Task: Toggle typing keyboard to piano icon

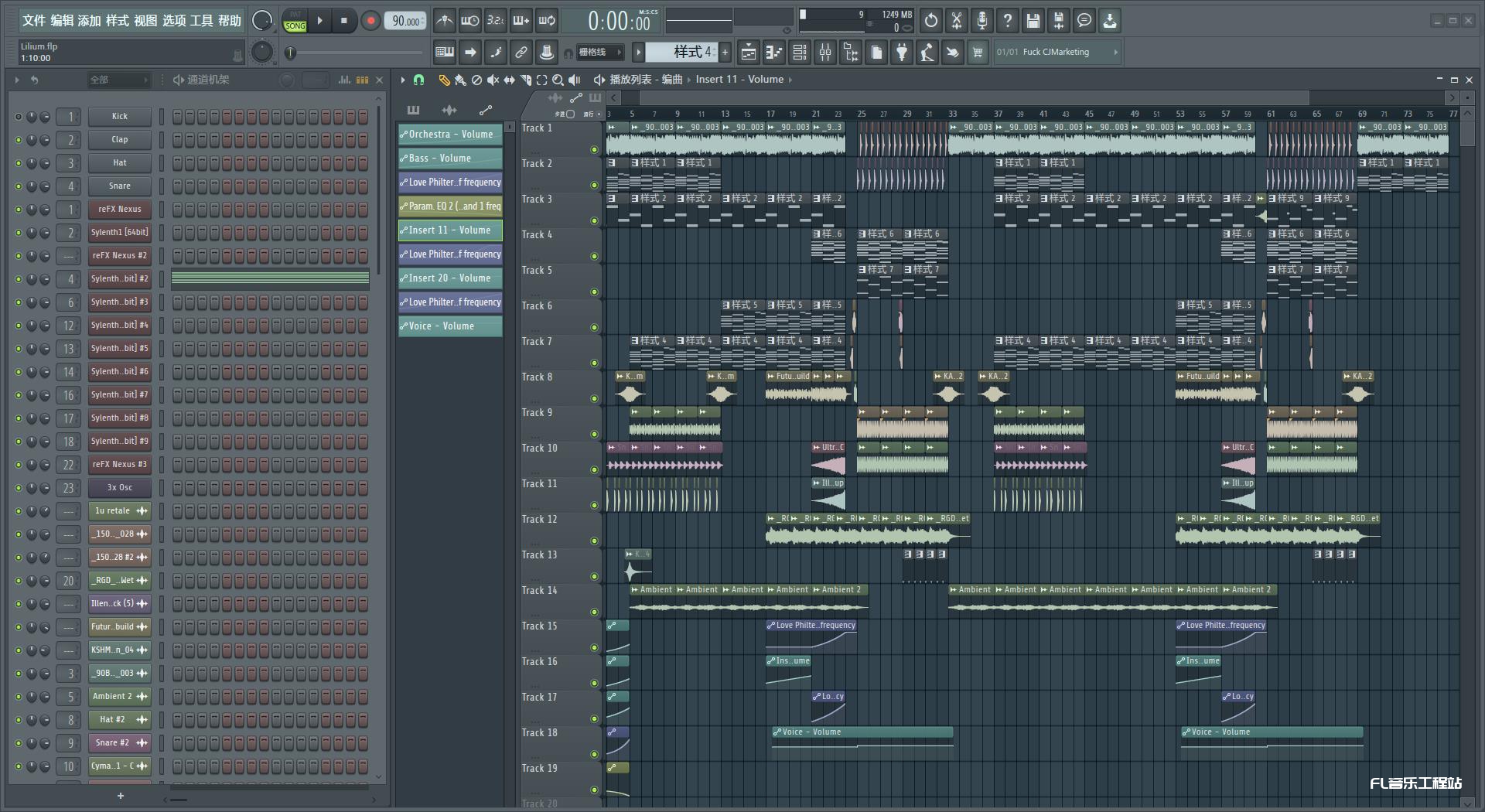Action: coord(445,53)
